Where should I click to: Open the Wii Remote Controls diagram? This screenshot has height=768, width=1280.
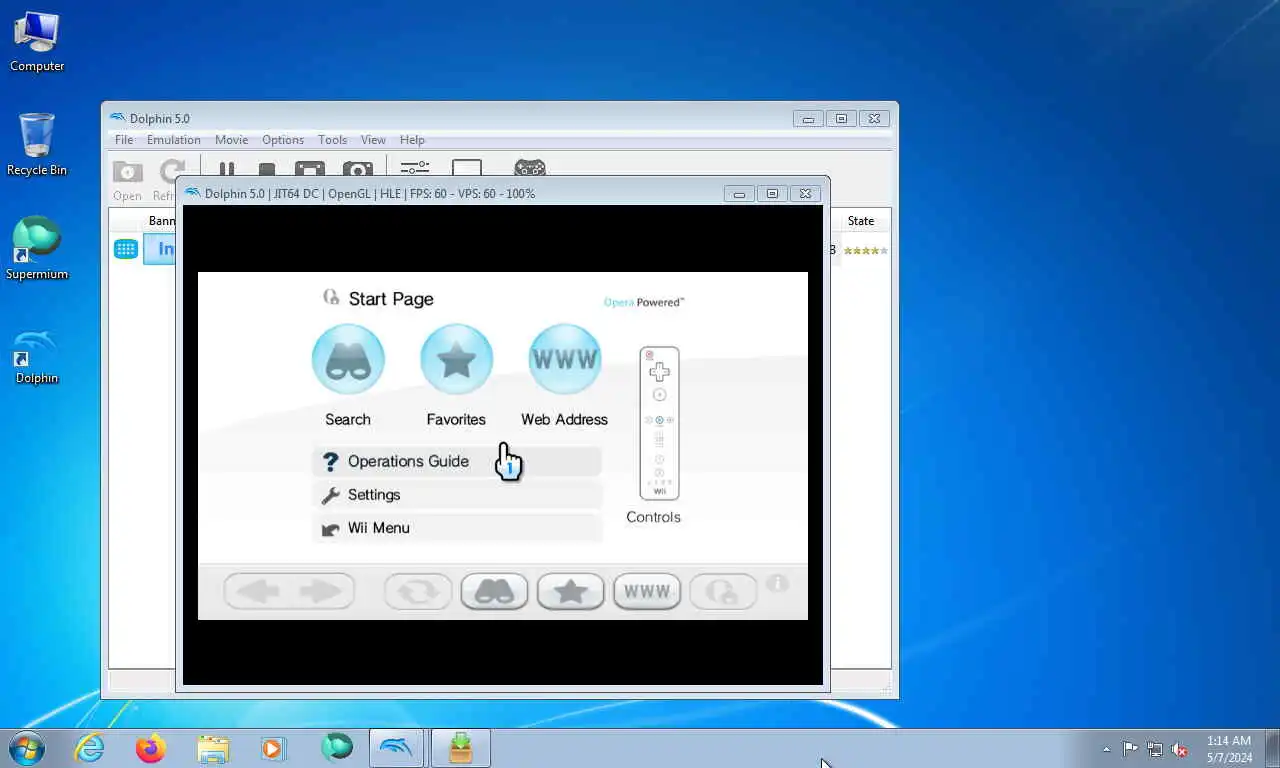pos(659,423)
